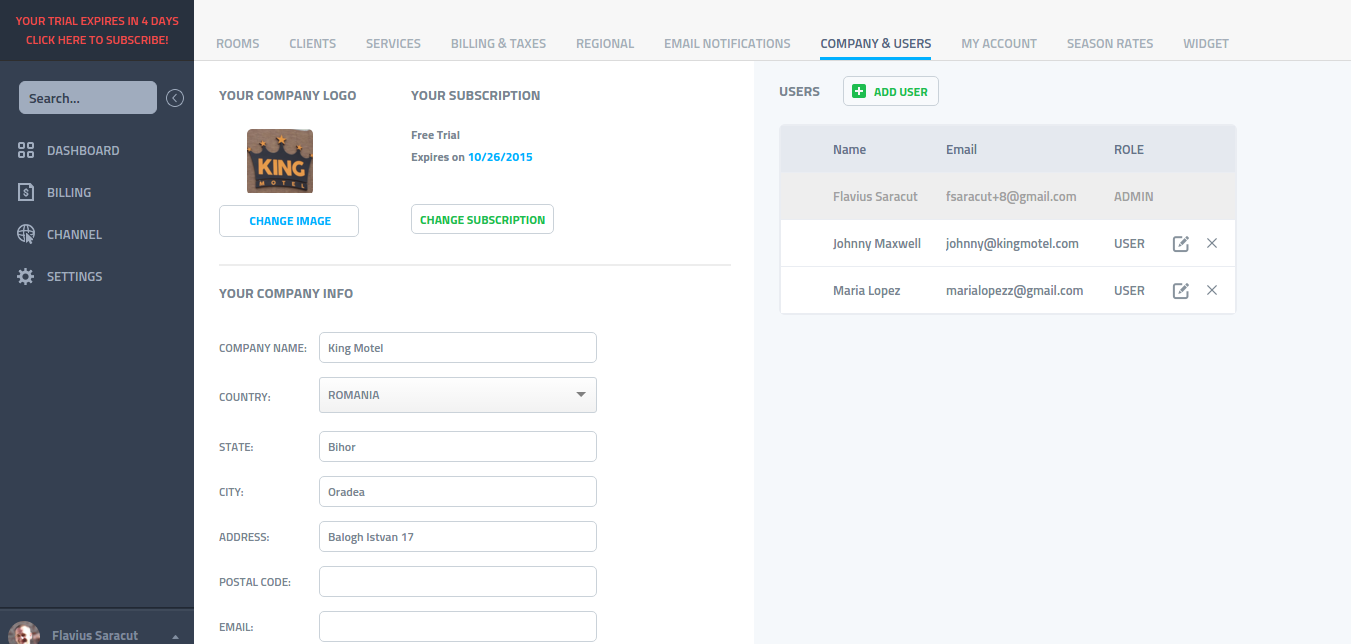This screenshot has height=644, width=1351.
Task: Click the Change Image button
Action: 289,221
